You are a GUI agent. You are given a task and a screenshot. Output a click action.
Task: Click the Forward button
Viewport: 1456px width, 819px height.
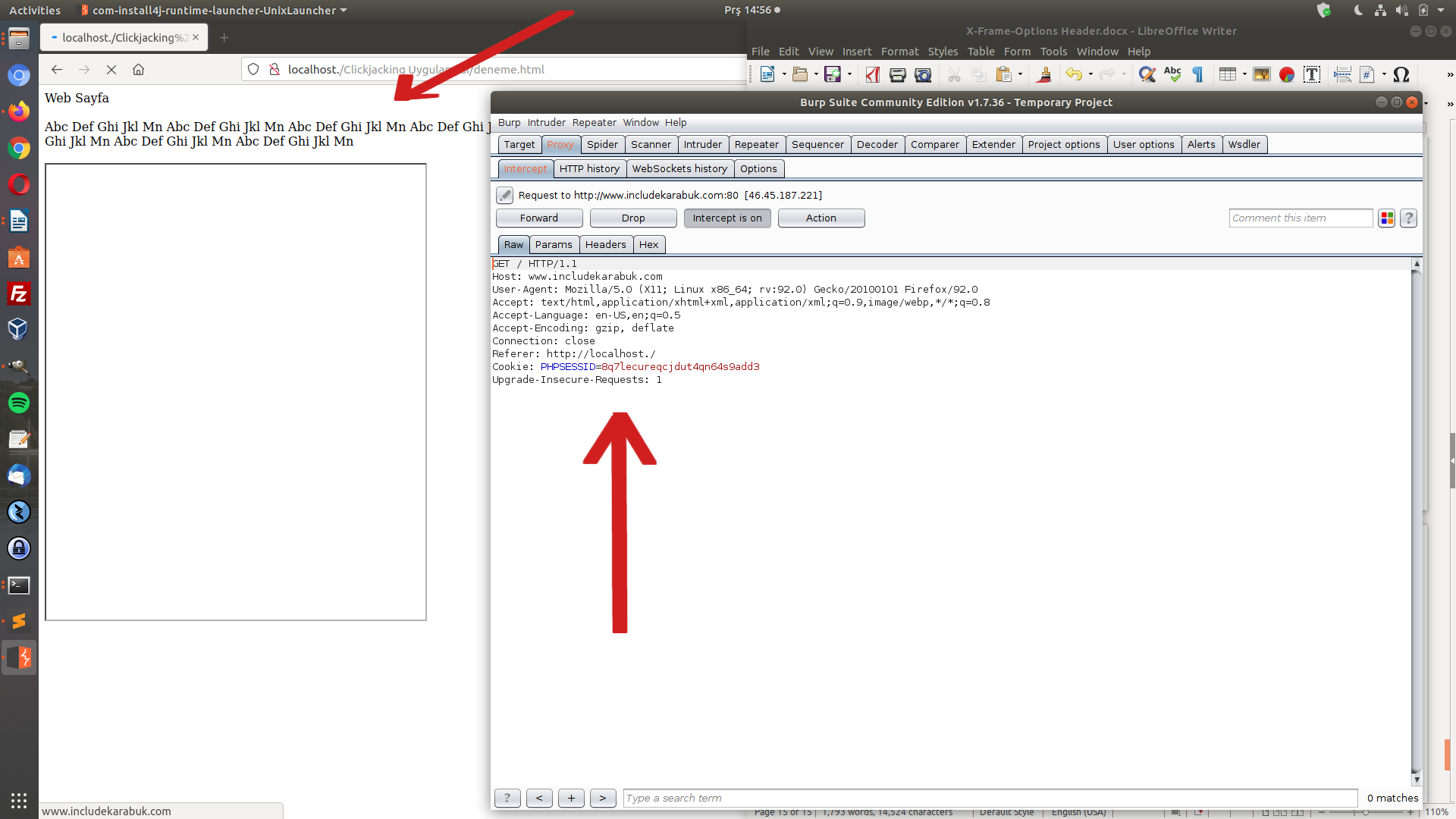(539, 218)
